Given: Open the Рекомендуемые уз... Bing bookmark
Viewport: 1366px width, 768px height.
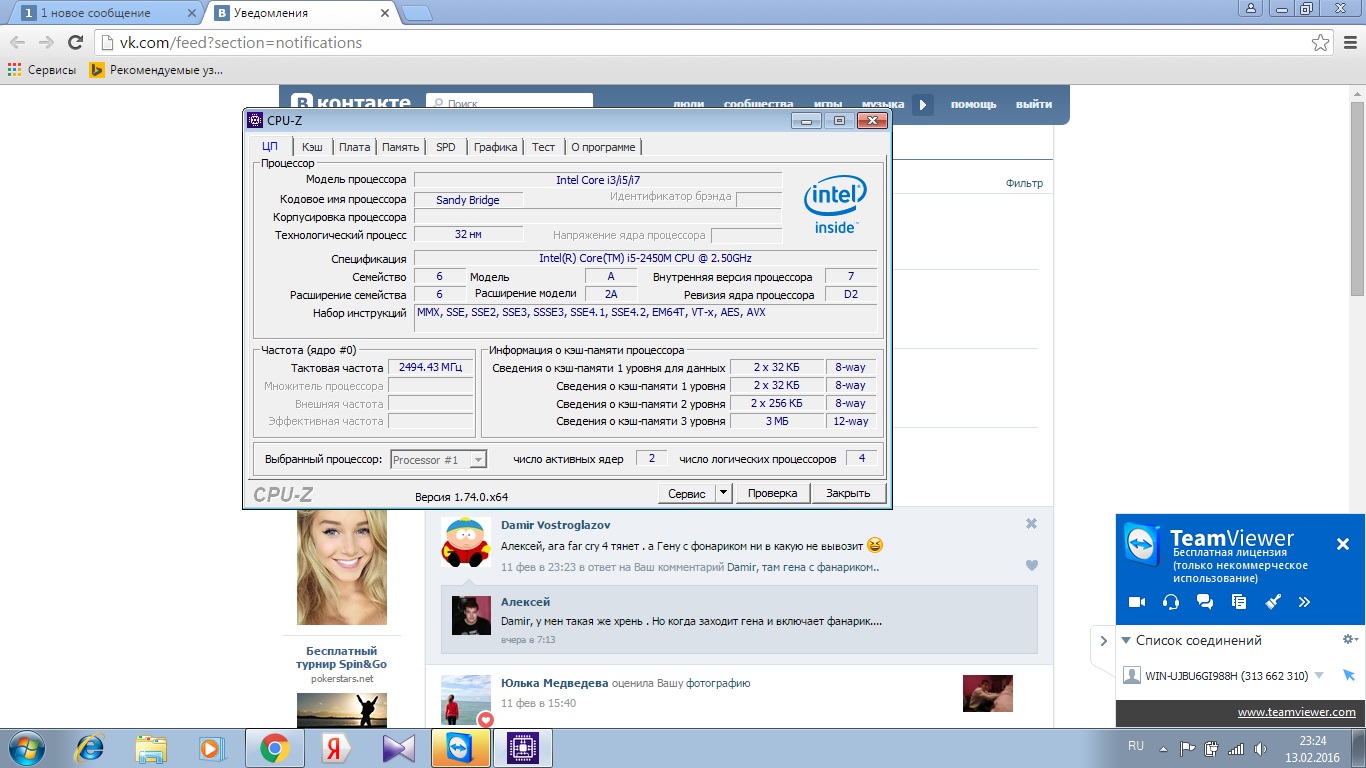Looking at the screenshot, I should 156,70.
